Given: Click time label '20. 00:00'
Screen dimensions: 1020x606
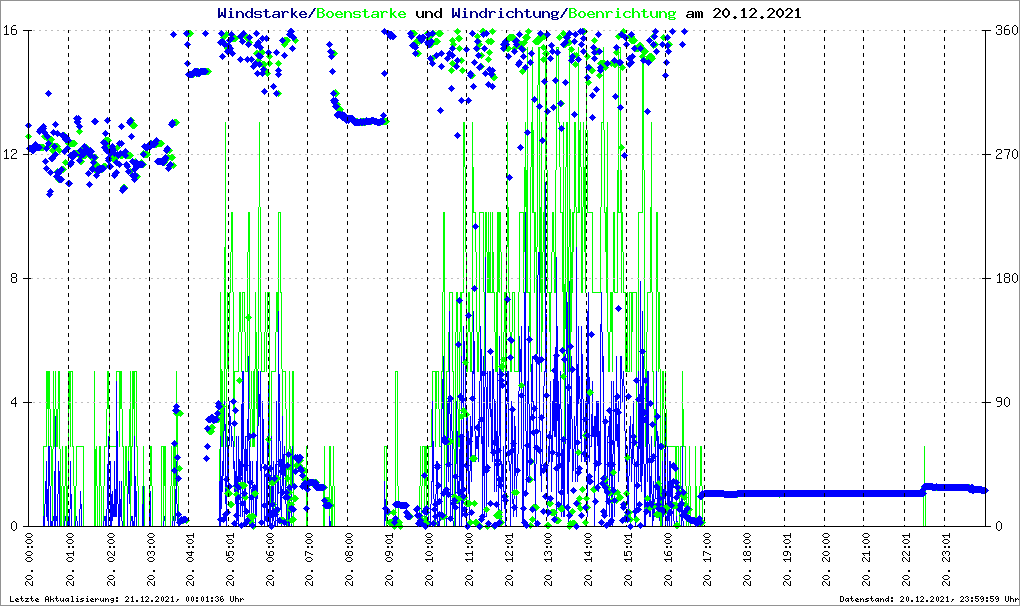Looking at the screenshot, I should [29, 559].
